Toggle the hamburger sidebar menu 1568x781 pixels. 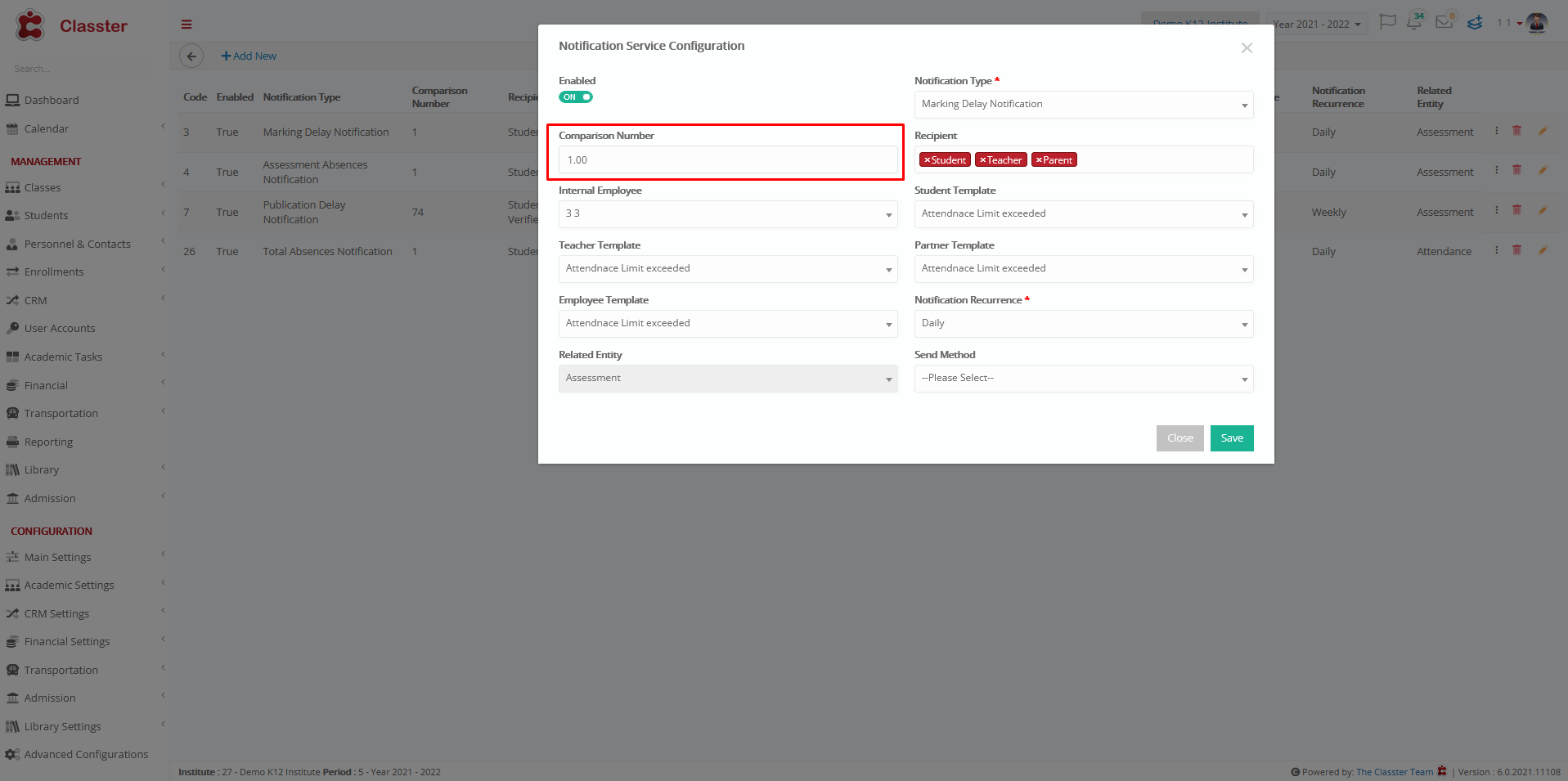186,25
